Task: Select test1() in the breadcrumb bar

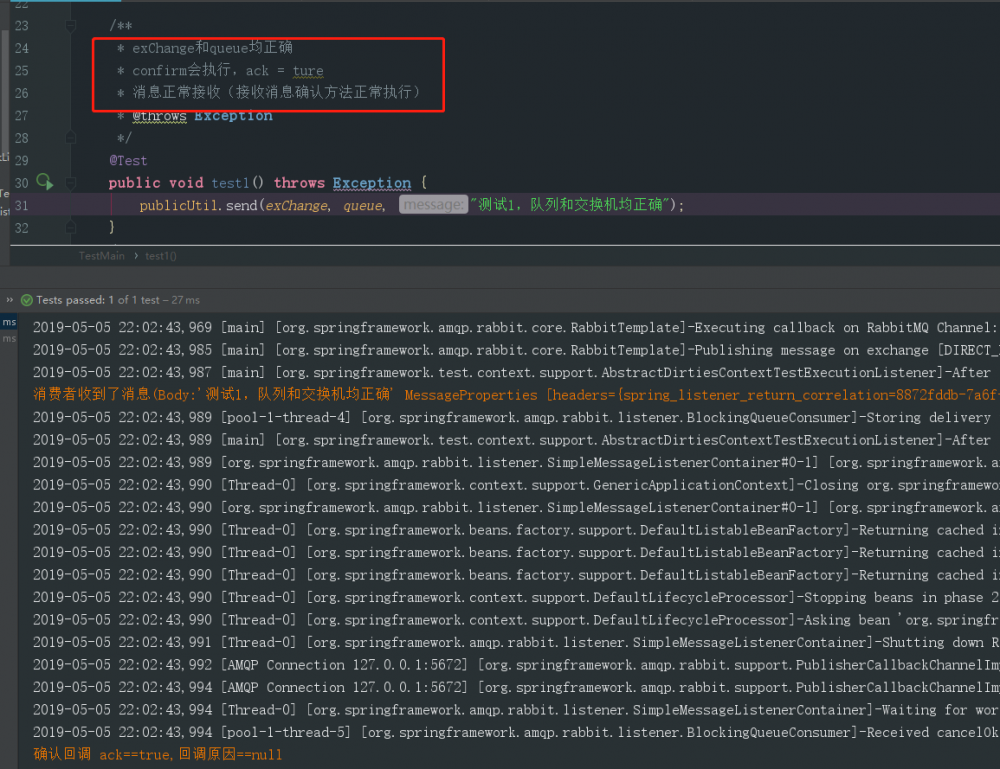Action: click(161, 256)
